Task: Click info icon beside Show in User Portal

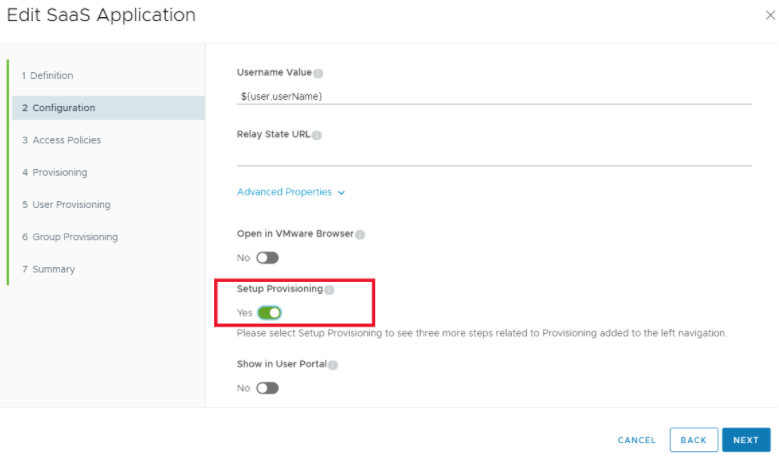Action: click(x=333, y=365)
